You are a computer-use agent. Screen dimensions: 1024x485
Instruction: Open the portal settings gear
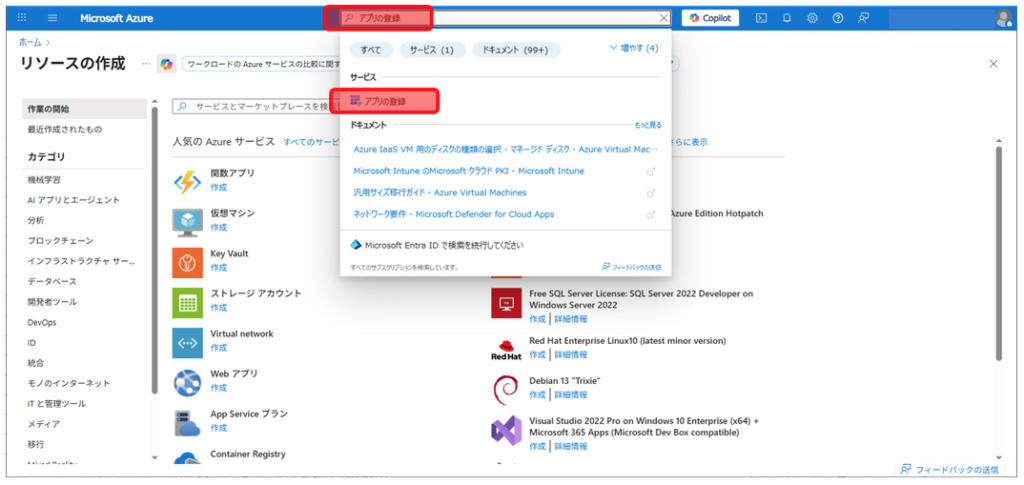click(x=812, y=18)
